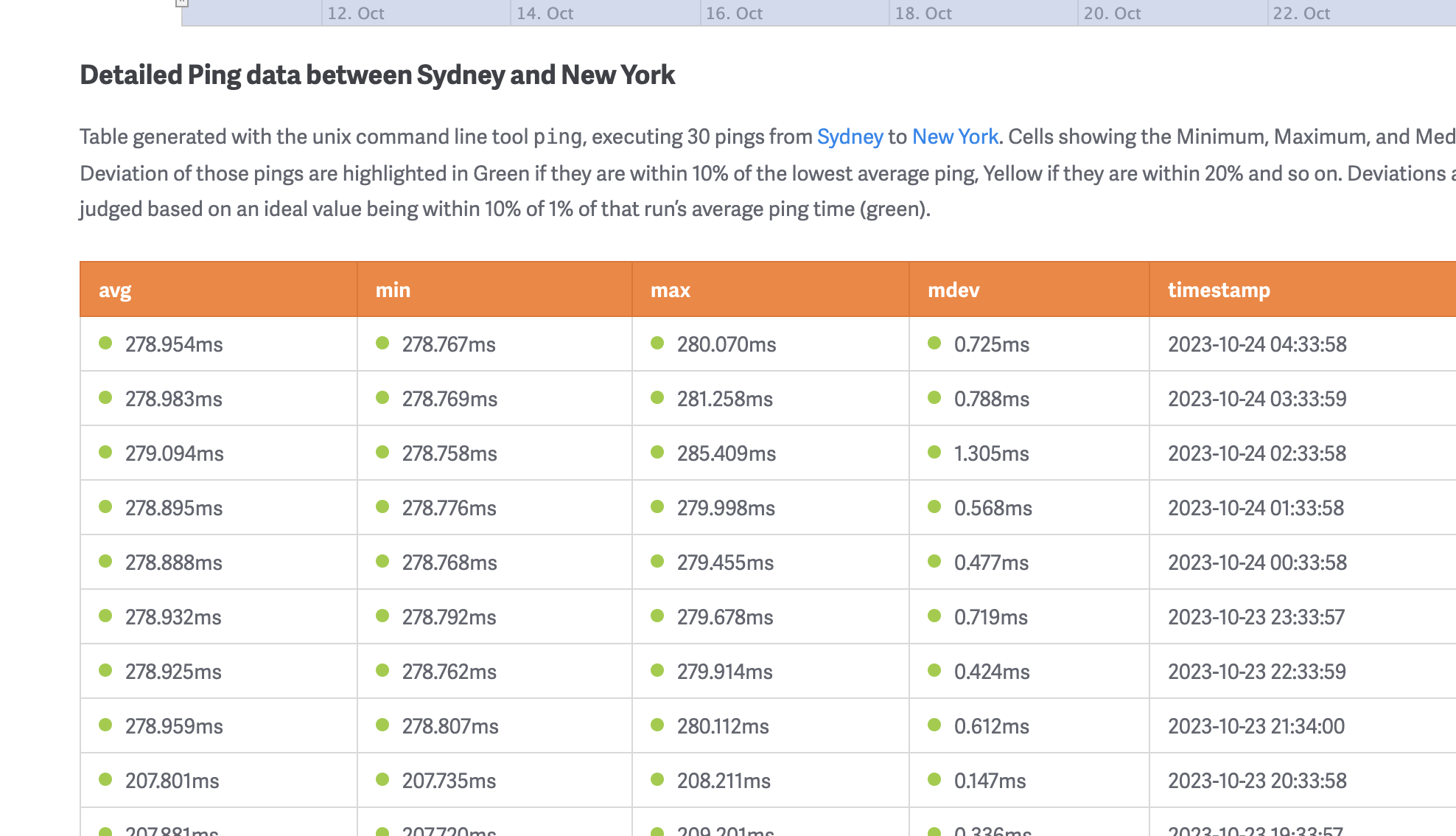Click the green indicator beside 0.147ms mdev
Viewport: 1456px width, 836px height.
934,779
